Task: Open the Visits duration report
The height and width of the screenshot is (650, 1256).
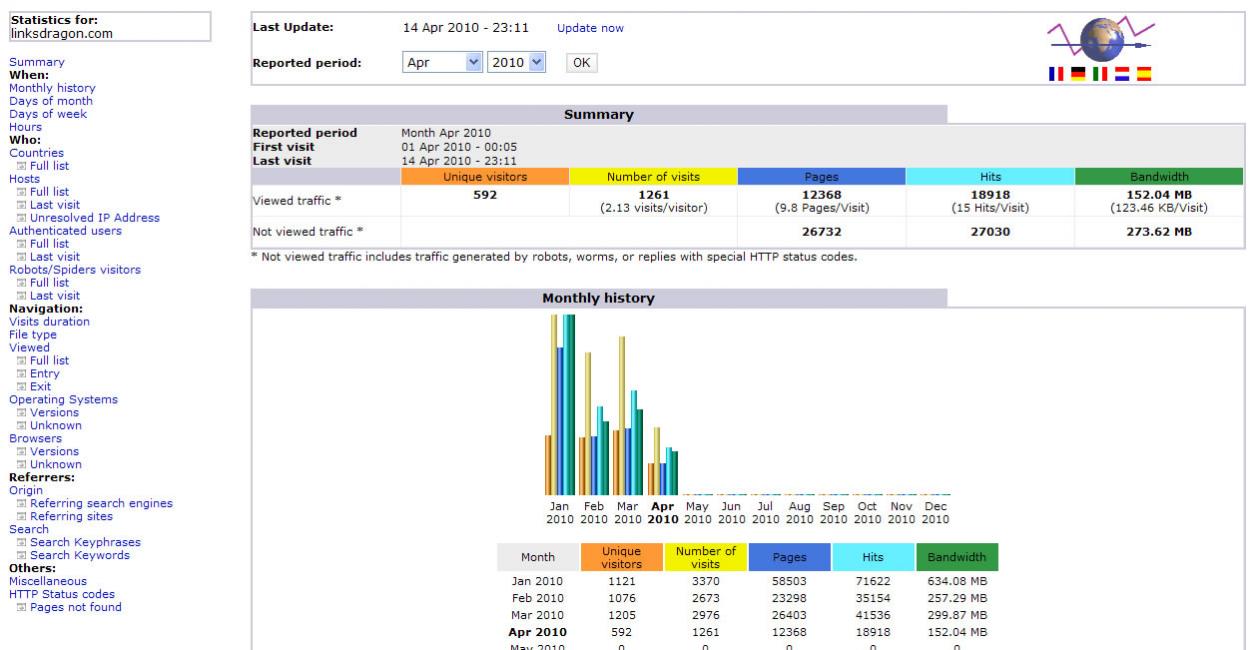Action: [x=49, y=322]
